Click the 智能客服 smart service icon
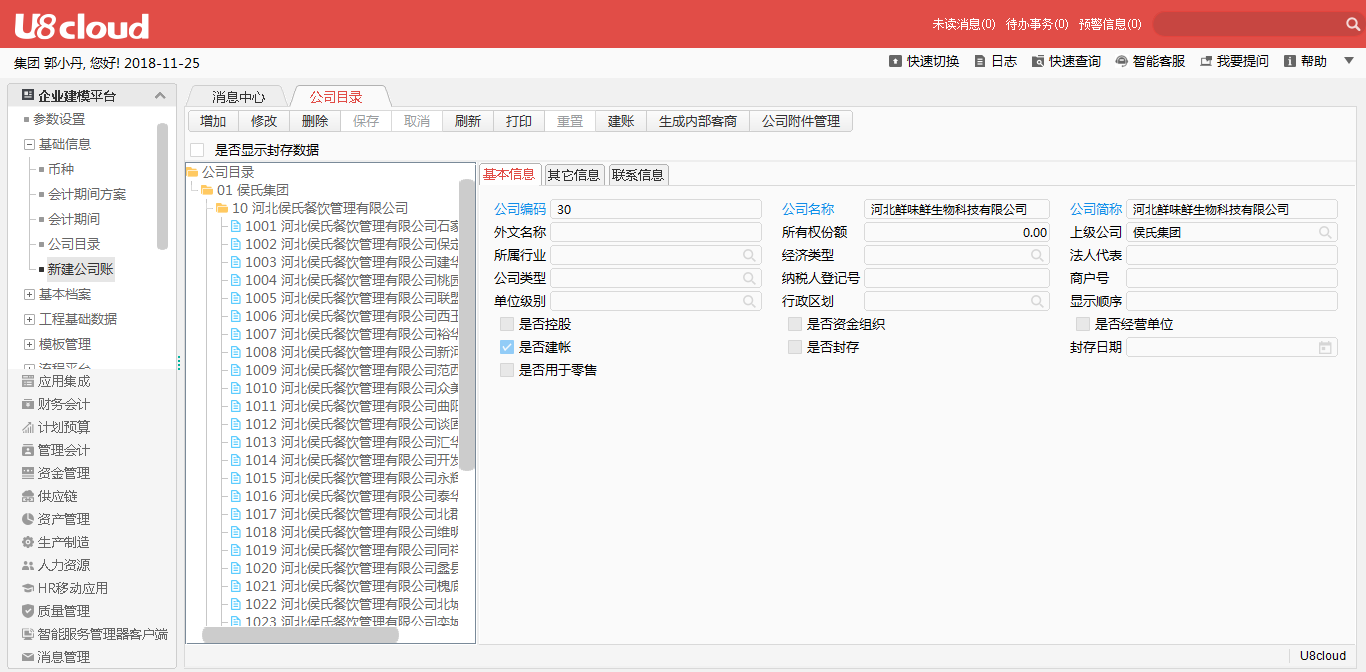 coord(1122,62)
